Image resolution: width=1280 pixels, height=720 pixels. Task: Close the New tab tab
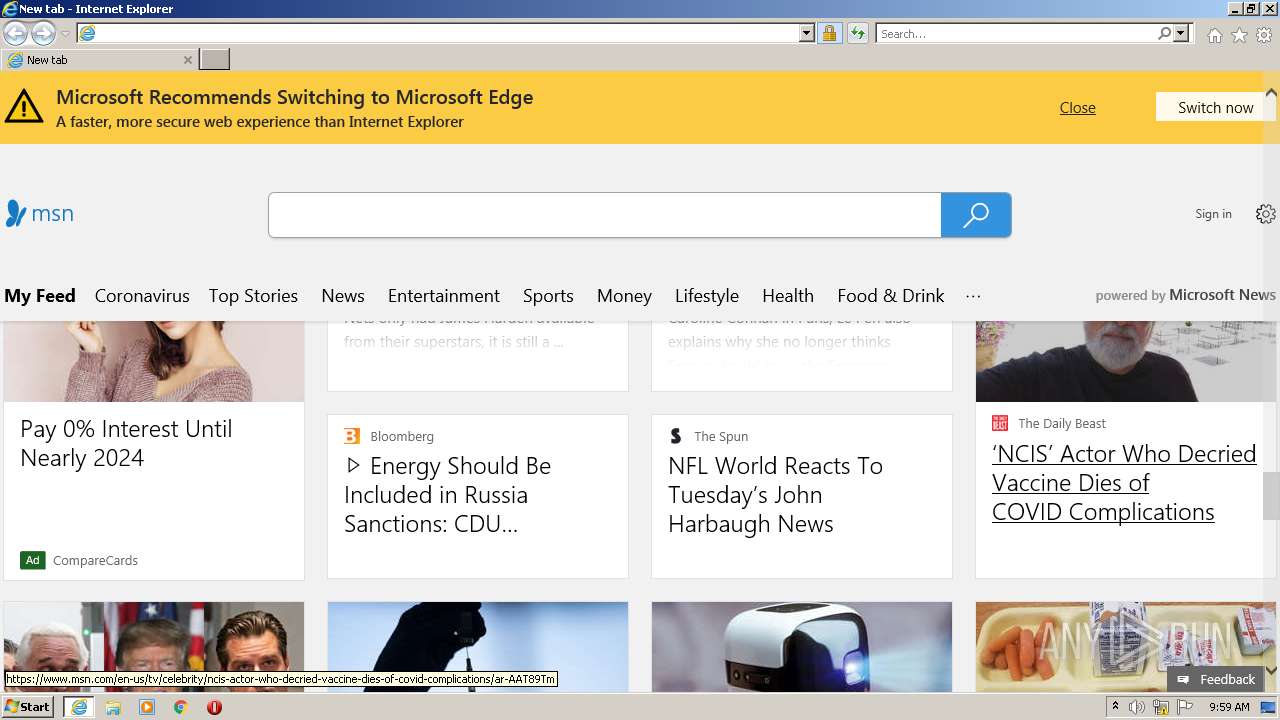click(187, 60)
